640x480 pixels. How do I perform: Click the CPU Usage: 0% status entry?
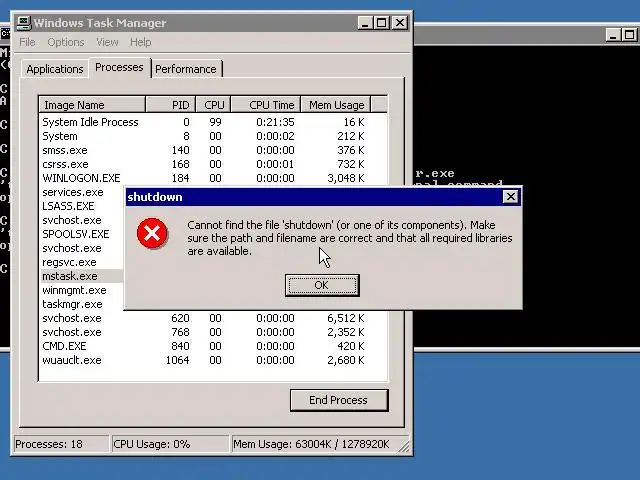pyautogui.click(x=170, y=444)
